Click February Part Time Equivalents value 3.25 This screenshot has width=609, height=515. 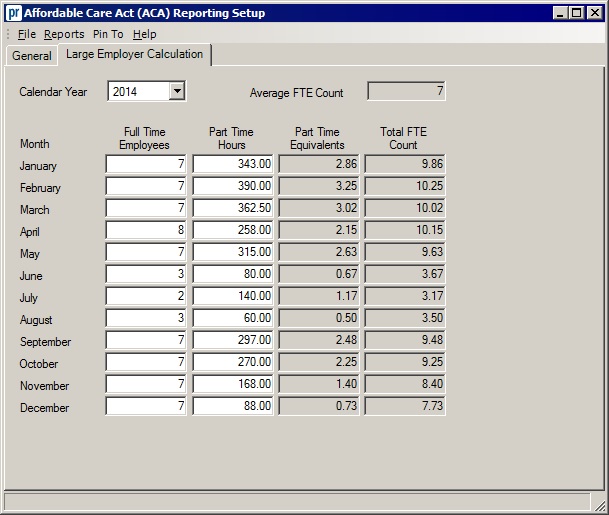tap(319, 186)
